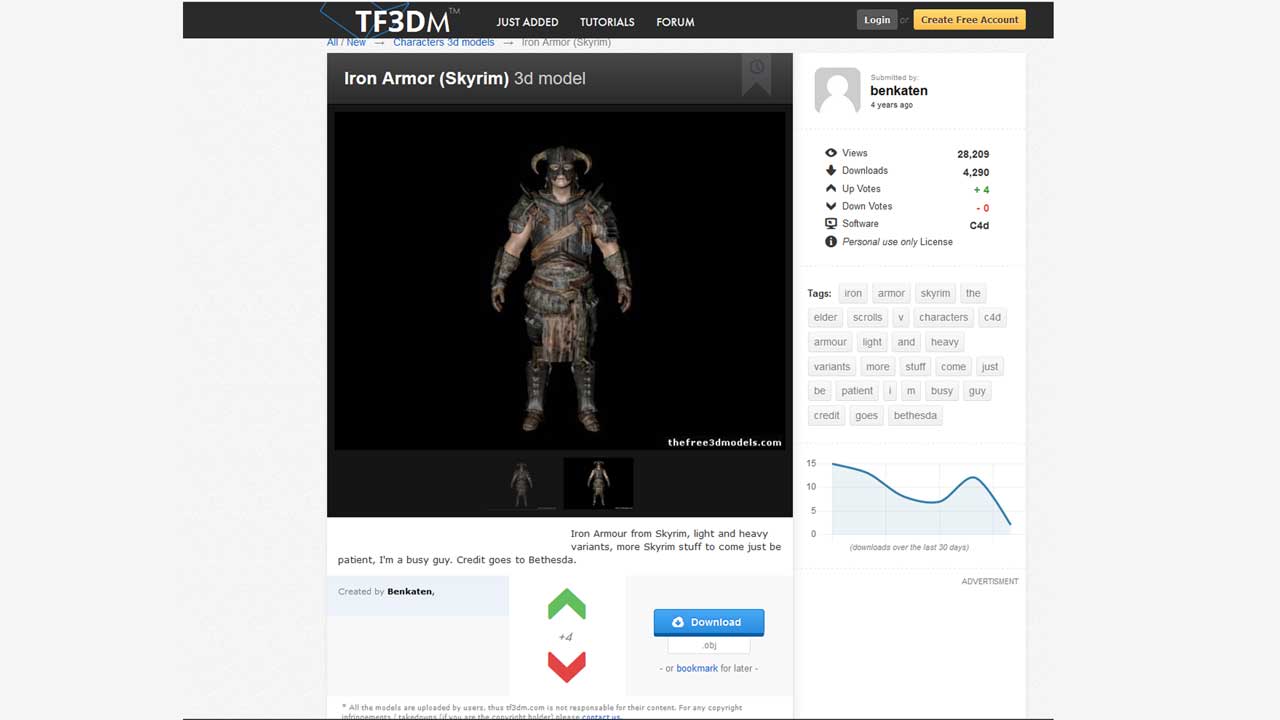Click the bookmark for later link
This screenshot has width=1280, height=720.
697,668
